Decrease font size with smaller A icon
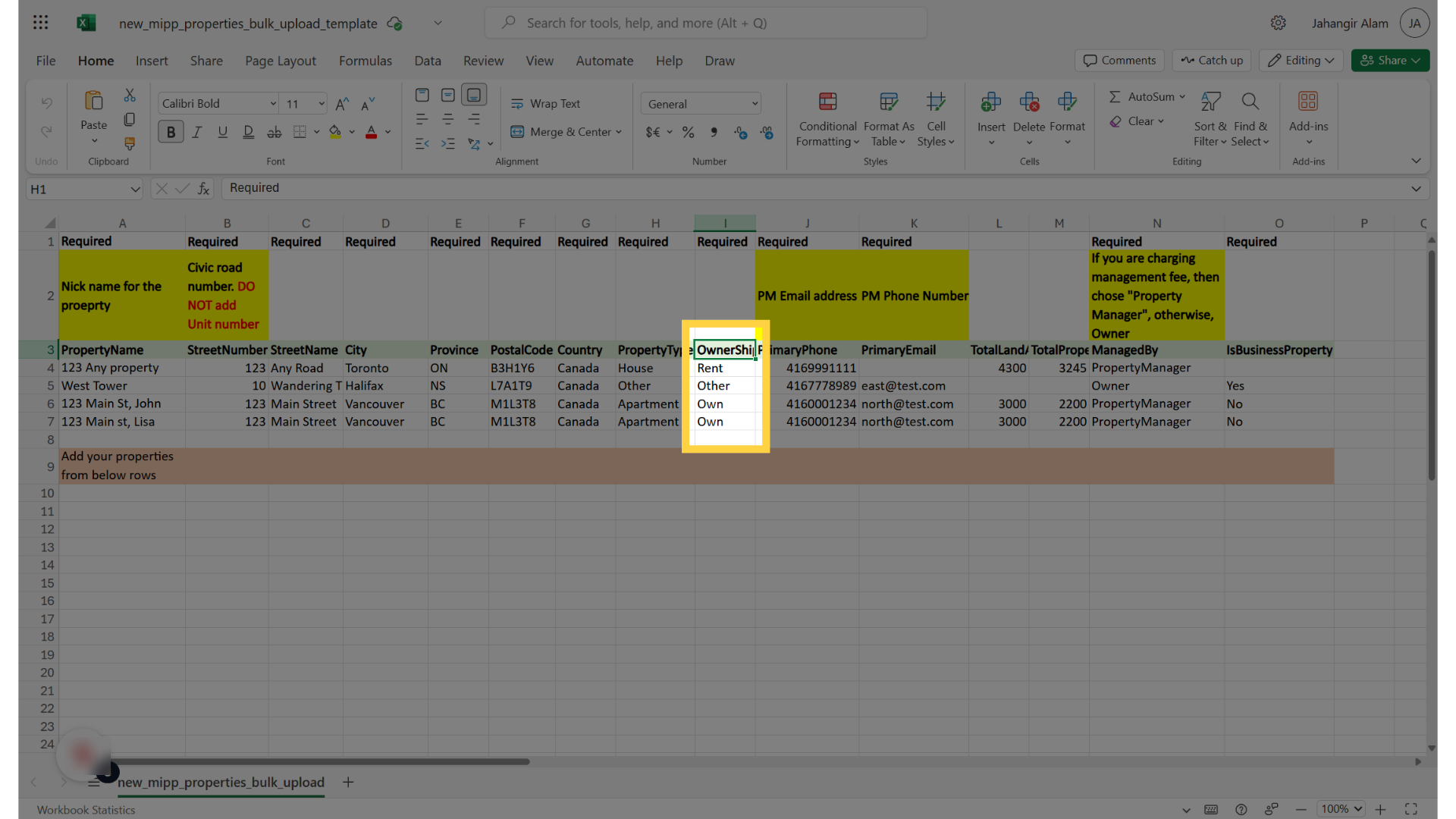This screenshot has width=1456, height=819. (x=368, y=104)
